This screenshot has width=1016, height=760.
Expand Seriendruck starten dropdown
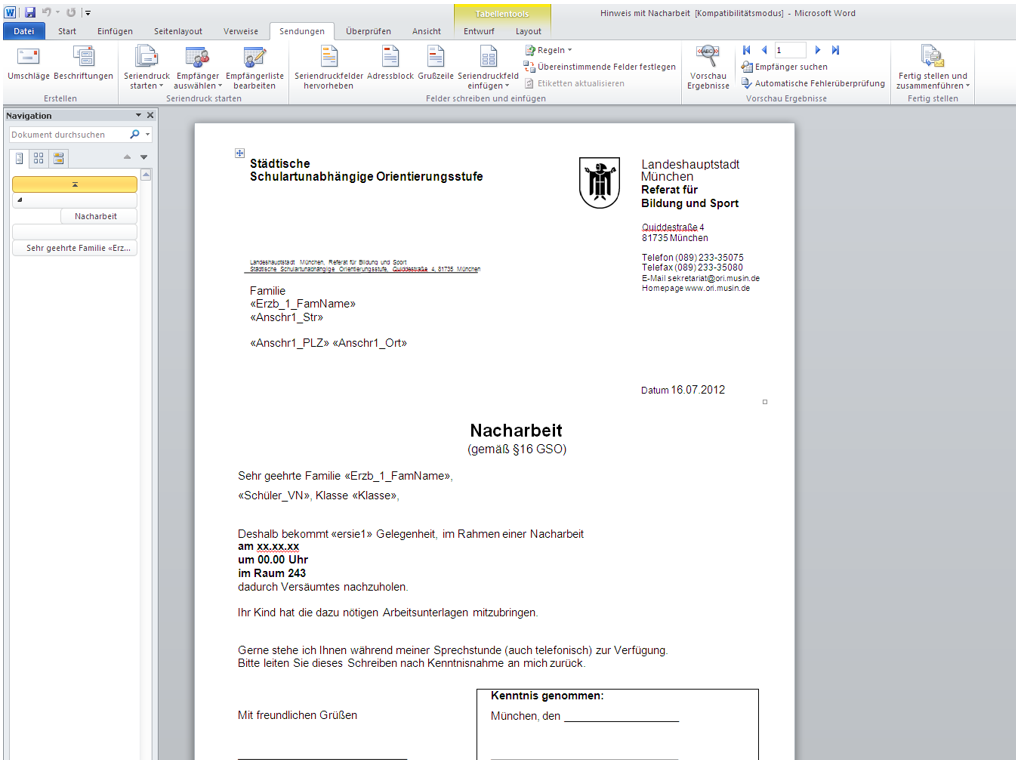tap(146, 80)
